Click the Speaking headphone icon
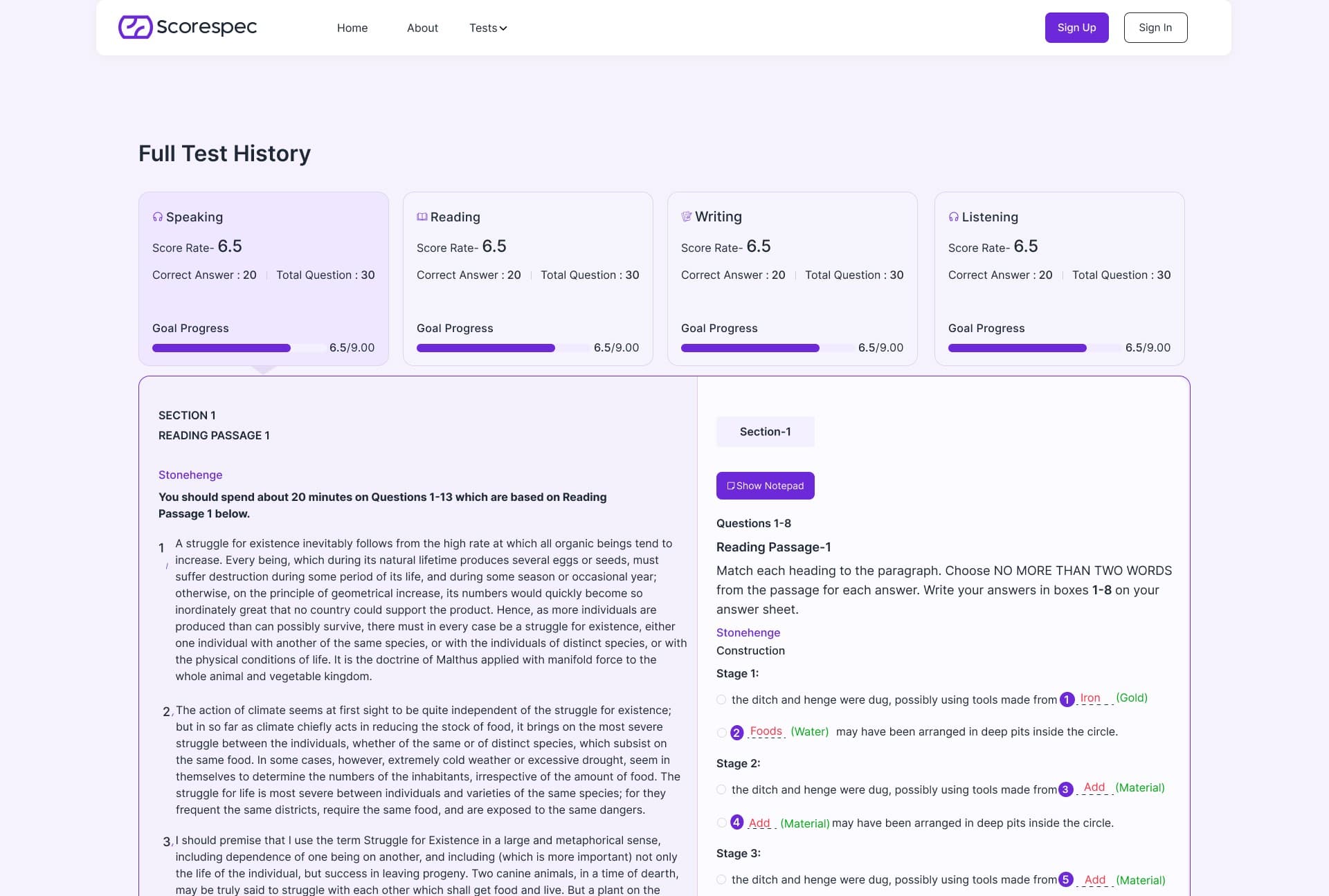The width and height of the screenshot is (1329, 896). pos(158,217)
